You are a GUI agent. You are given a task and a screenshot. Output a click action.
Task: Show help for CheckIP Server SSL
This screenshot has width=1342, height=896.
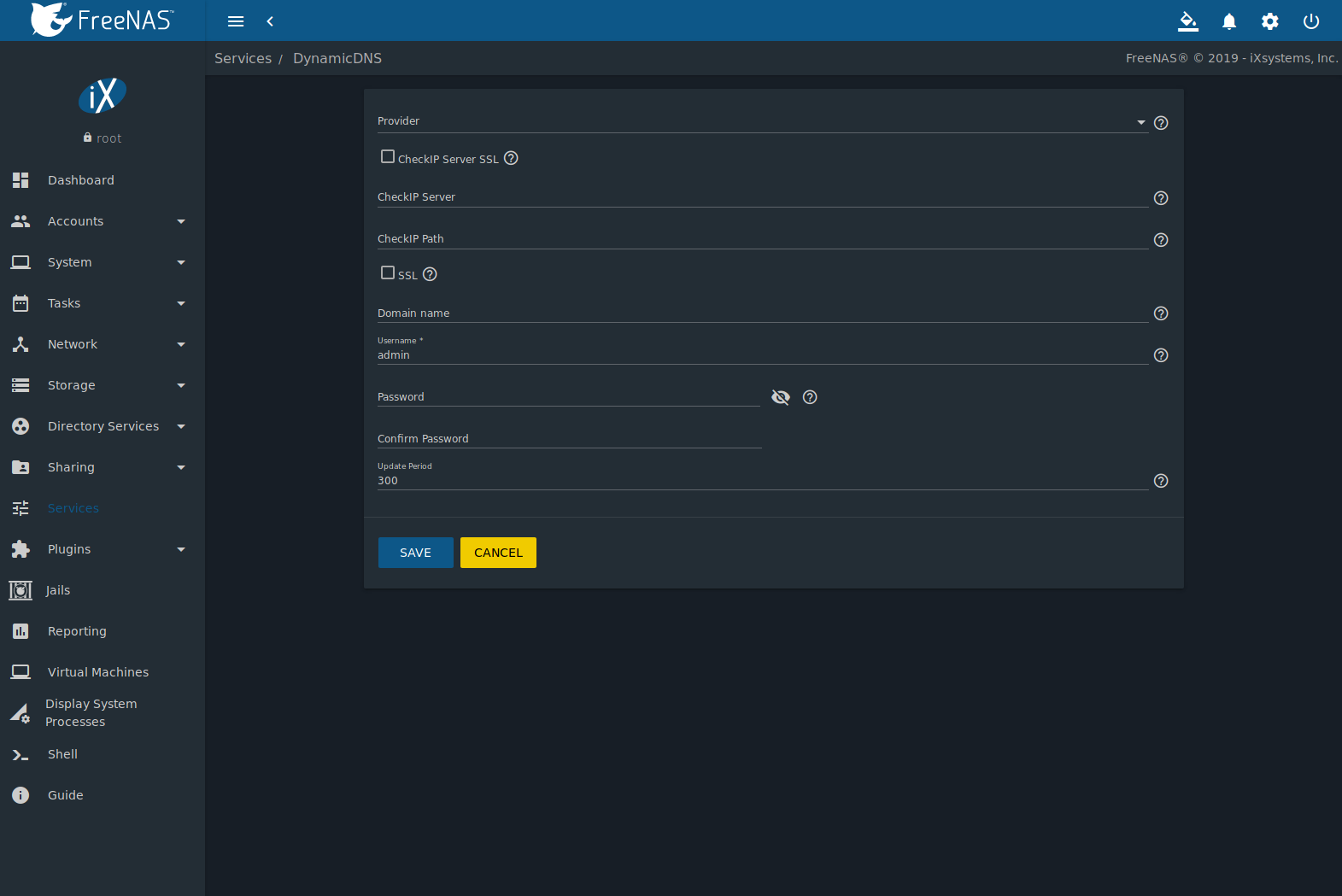511,158
